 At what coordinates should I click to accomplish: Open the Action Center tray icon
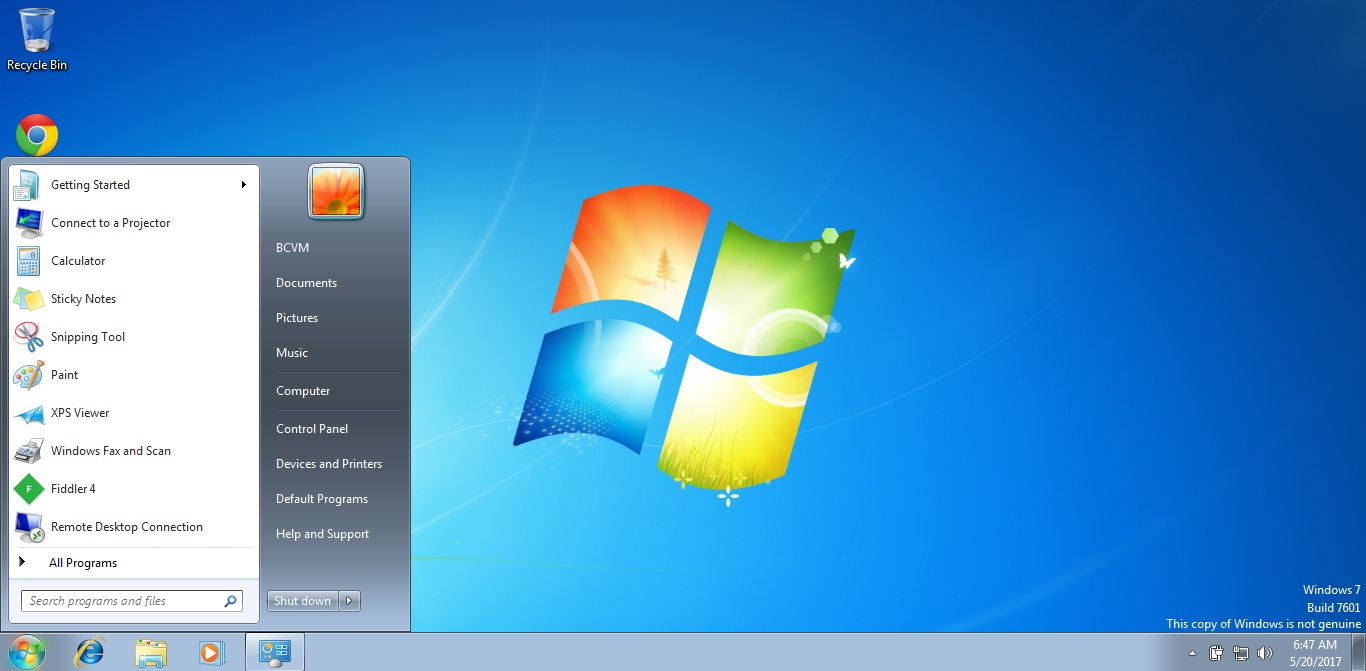[1216, 652]
